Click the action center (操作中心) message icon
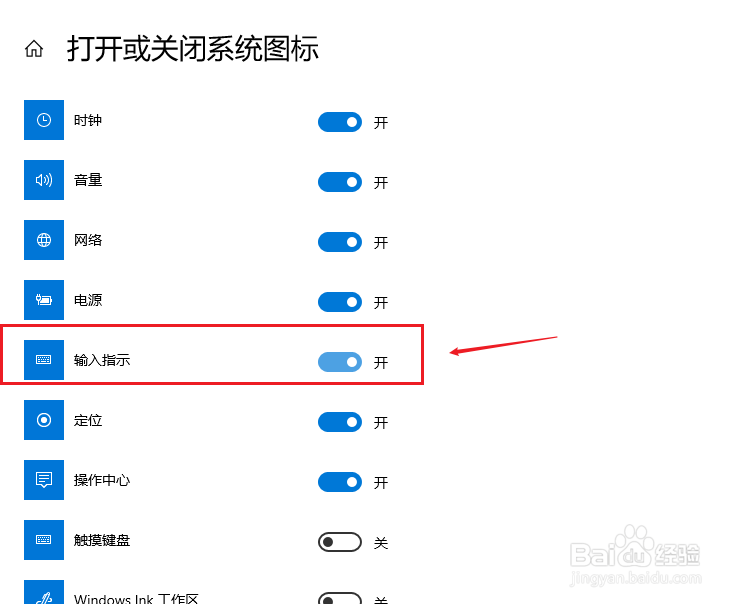The width and height of the screenshot is (743, 604). [x=44, y=480]
